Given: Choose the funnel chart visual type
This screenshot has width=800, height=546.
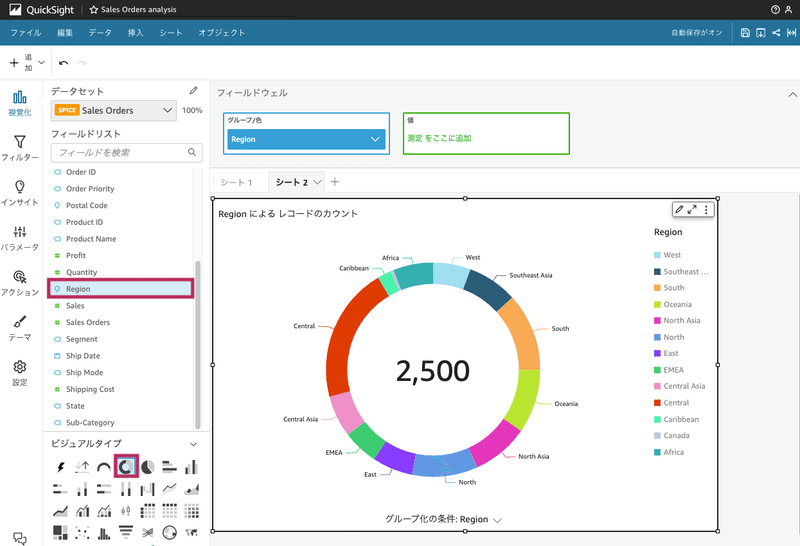Looking at the screenshot, I should 126,533.
